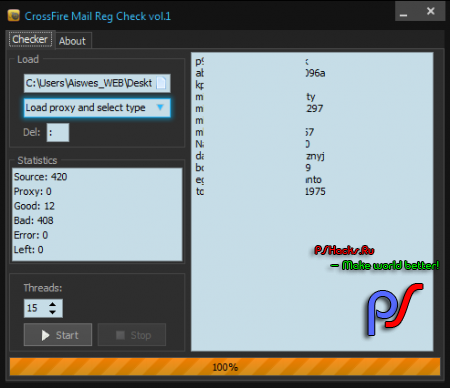Image resolution: width=450 pixels, height=388 pixels.
Task: Expand proxy type list with blue arrow
Action: 160,107
